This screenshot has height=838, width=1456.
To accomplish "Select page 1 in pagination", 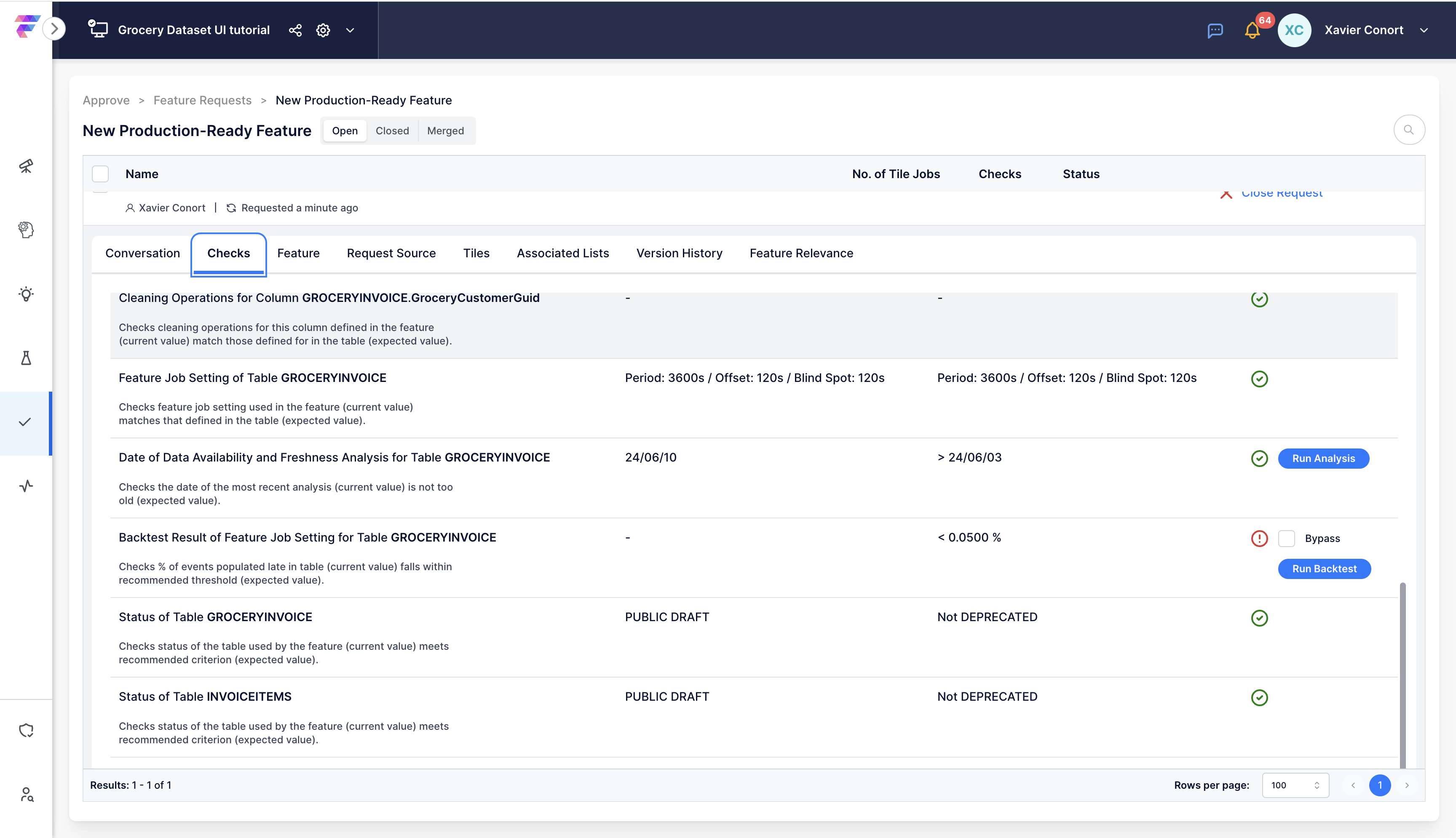I will 1380,785.
